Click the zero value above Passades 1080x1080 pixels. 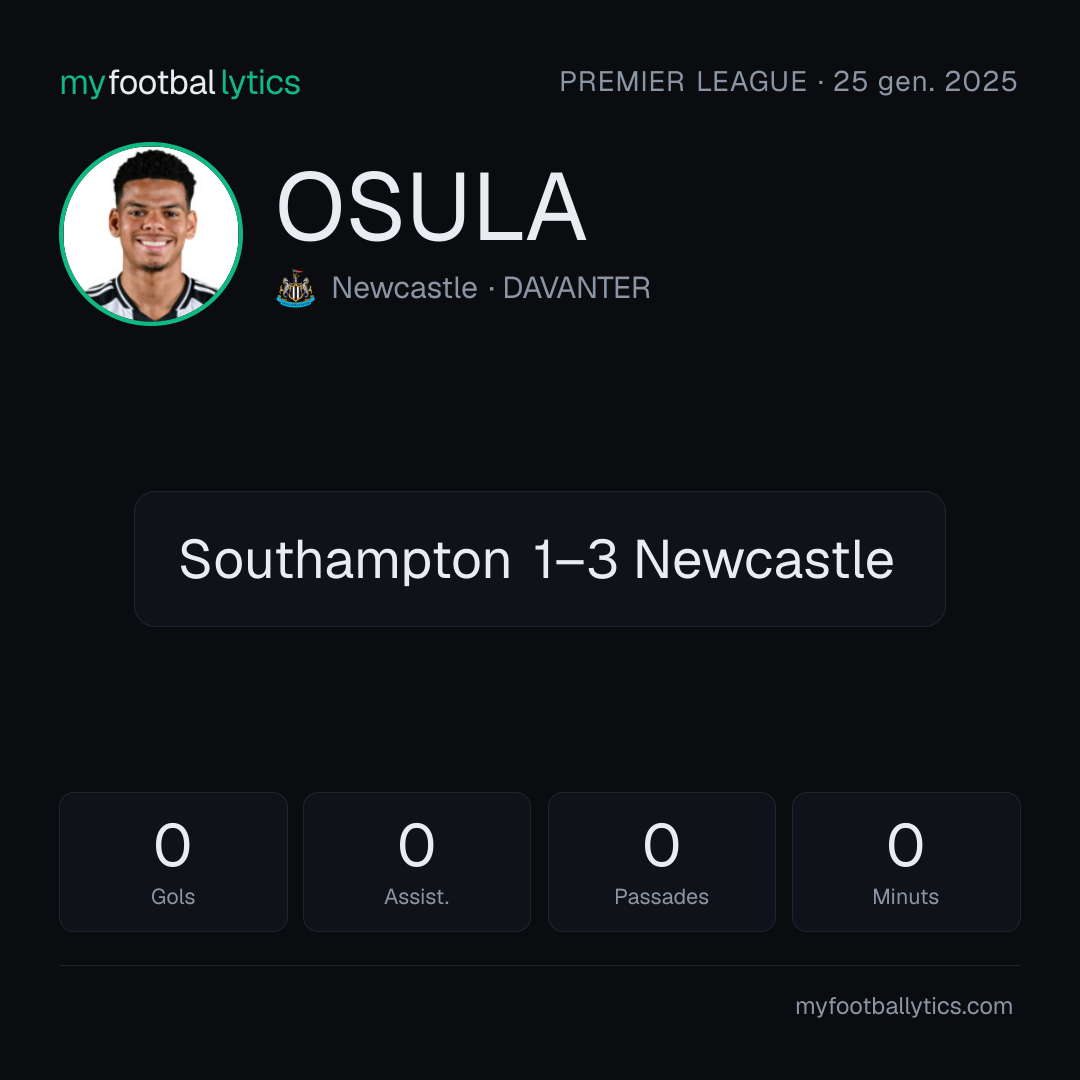coord(661,845)
